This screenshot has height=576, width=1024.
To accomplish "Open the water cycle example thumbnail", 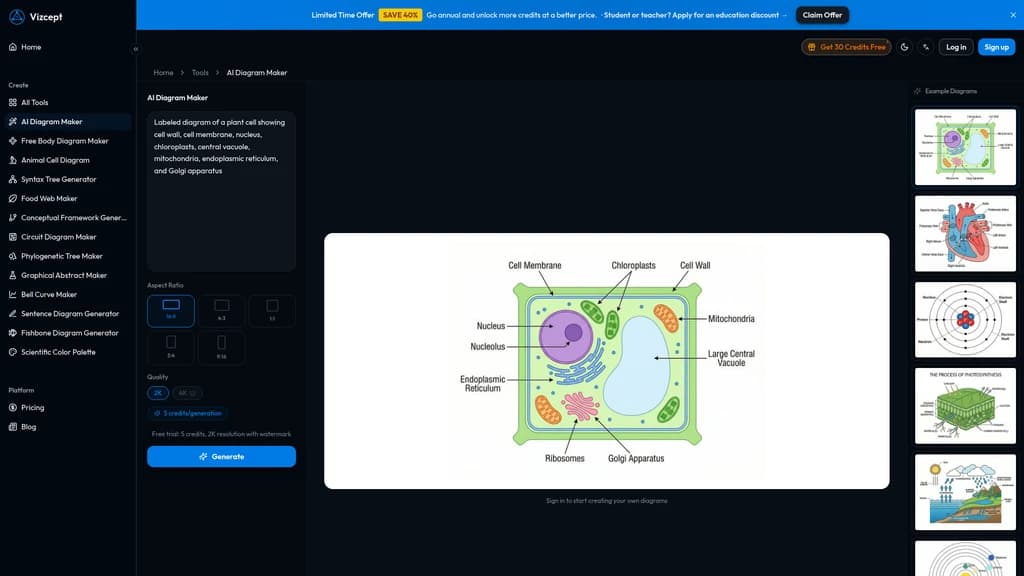I will coord(965,492).
